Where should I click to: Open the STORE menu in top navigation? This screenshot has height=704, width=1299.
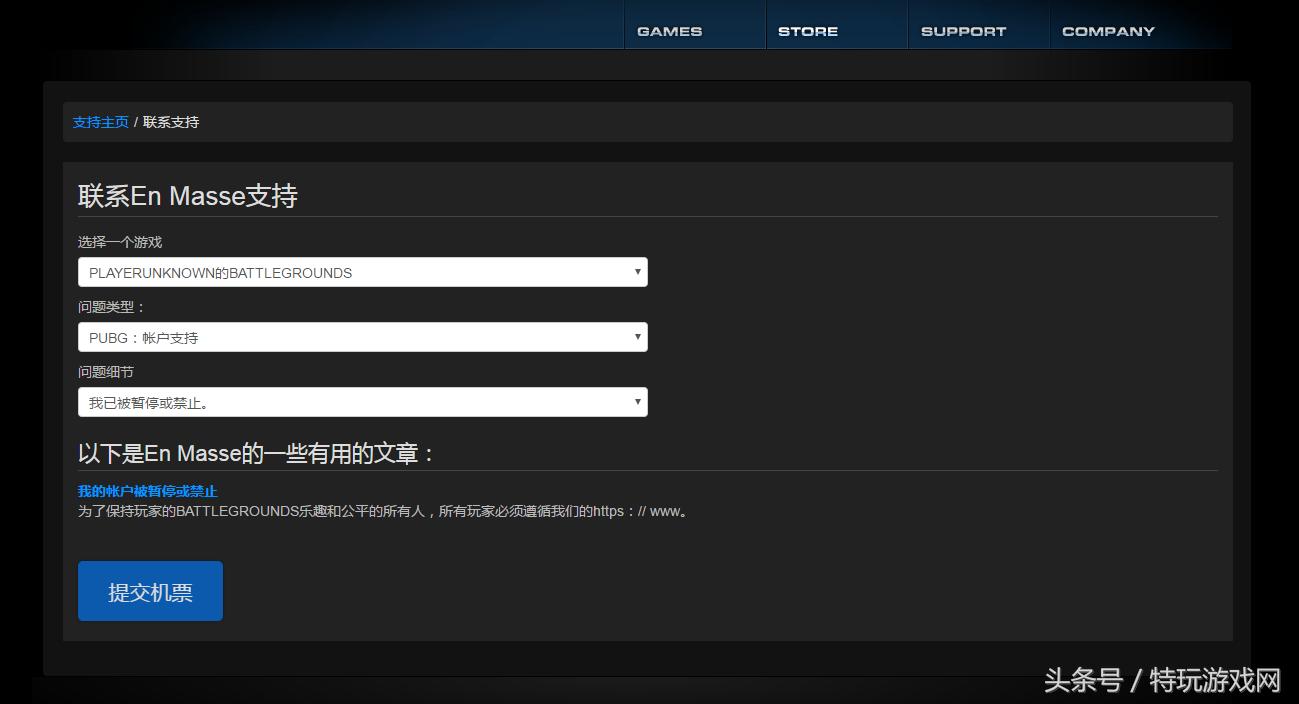point(807,31)
